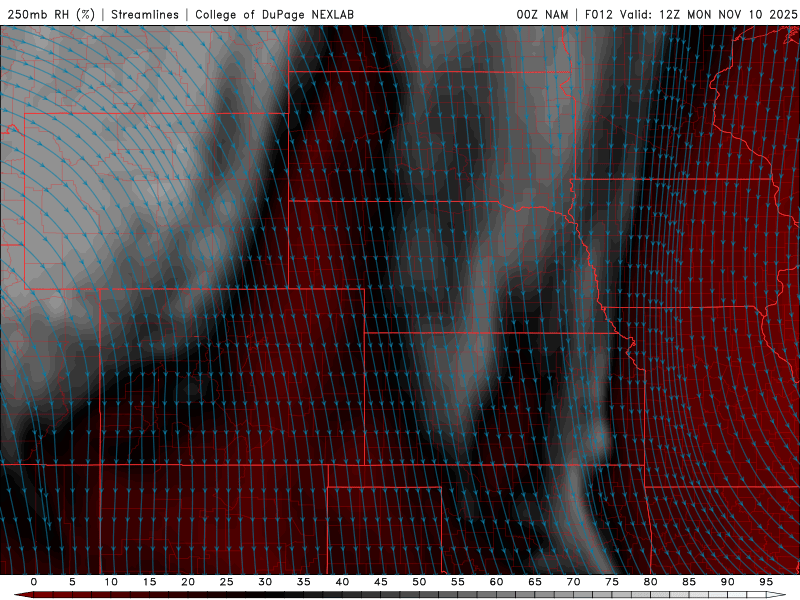Screen dimensions: 800x600
Task: Click the "30" label on the color scale
Action: point(265,582)
